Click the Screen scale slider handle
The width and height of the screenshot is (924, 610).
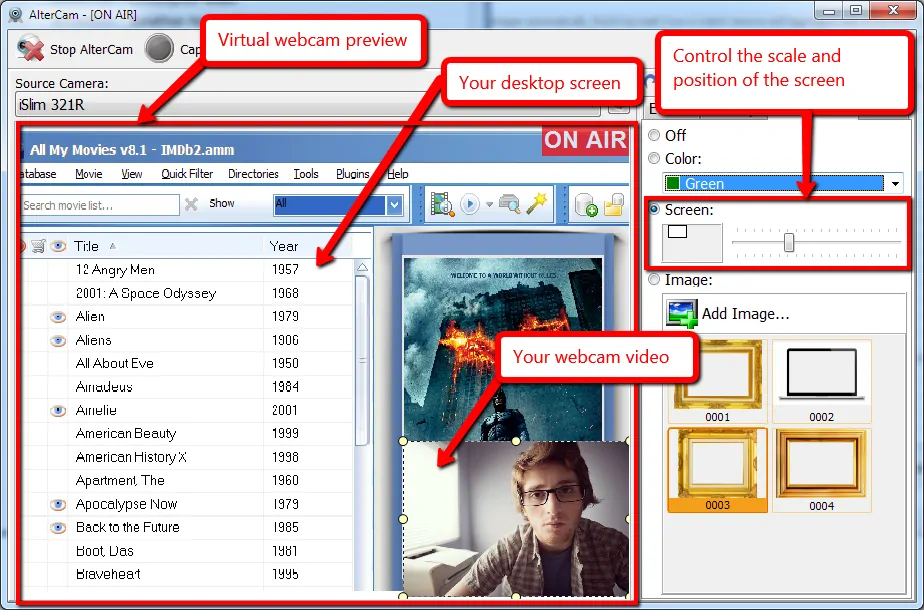click(789, 242)
